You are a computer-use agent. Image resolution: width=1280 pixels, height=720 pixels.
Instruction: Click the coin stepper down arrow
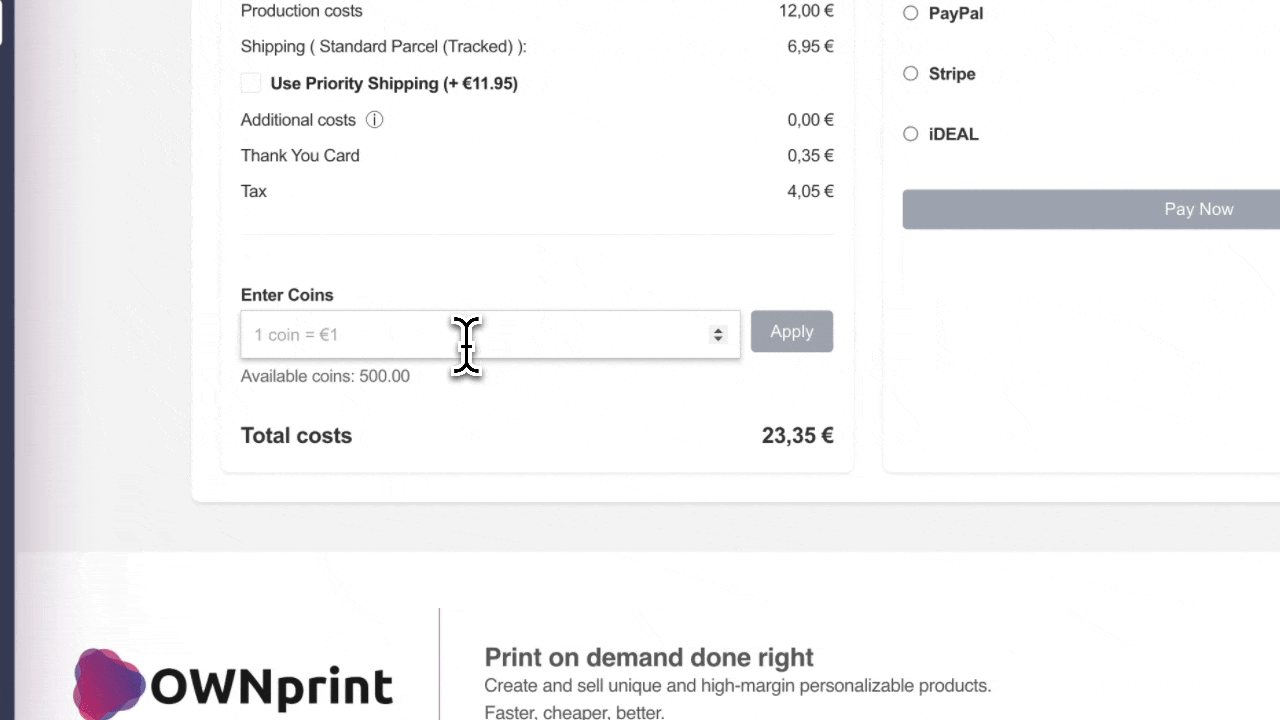coord(718,338)
